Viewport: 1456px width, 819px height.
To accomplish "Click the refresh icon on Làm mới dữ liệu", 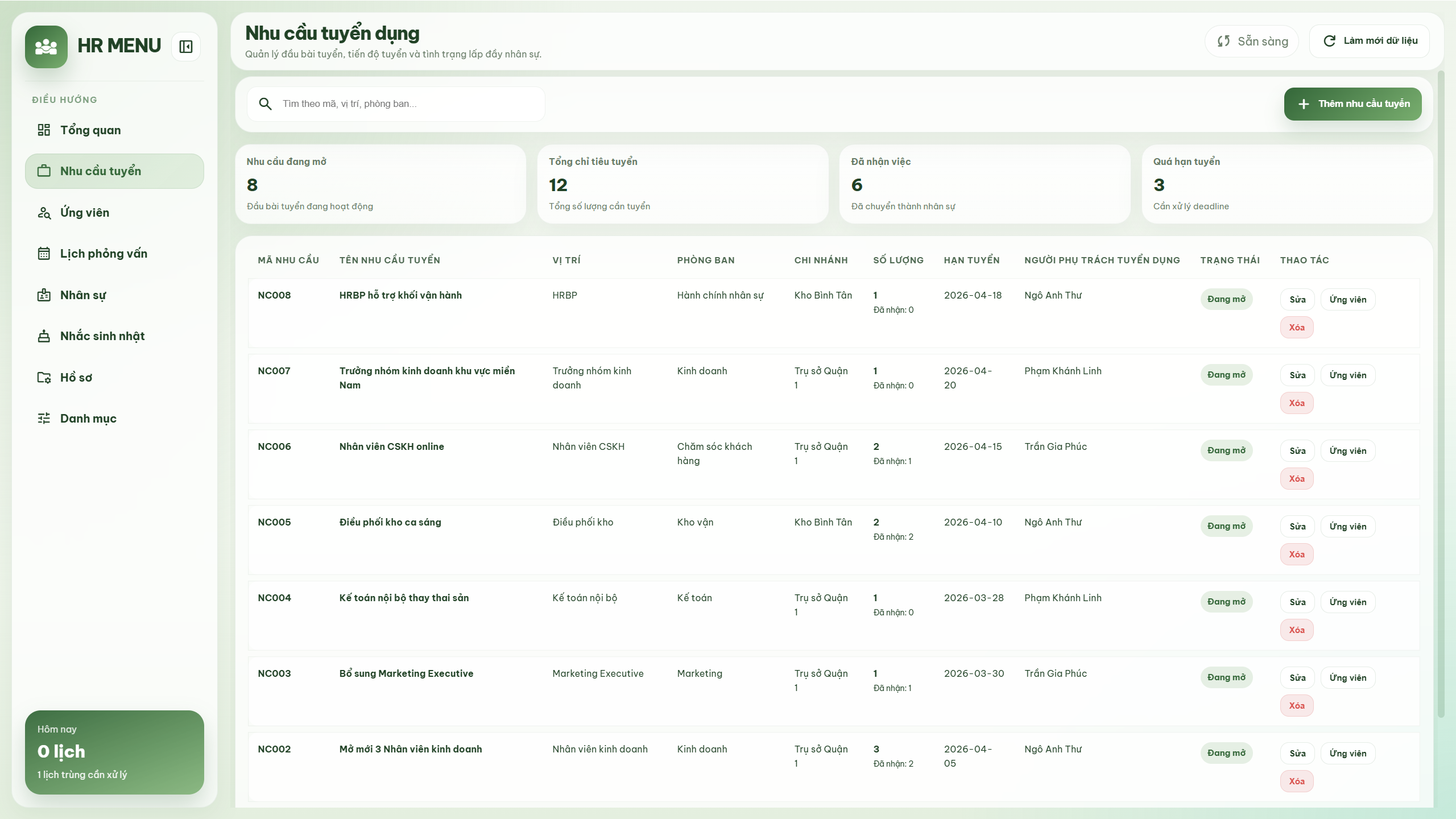I will (1329, 40).
